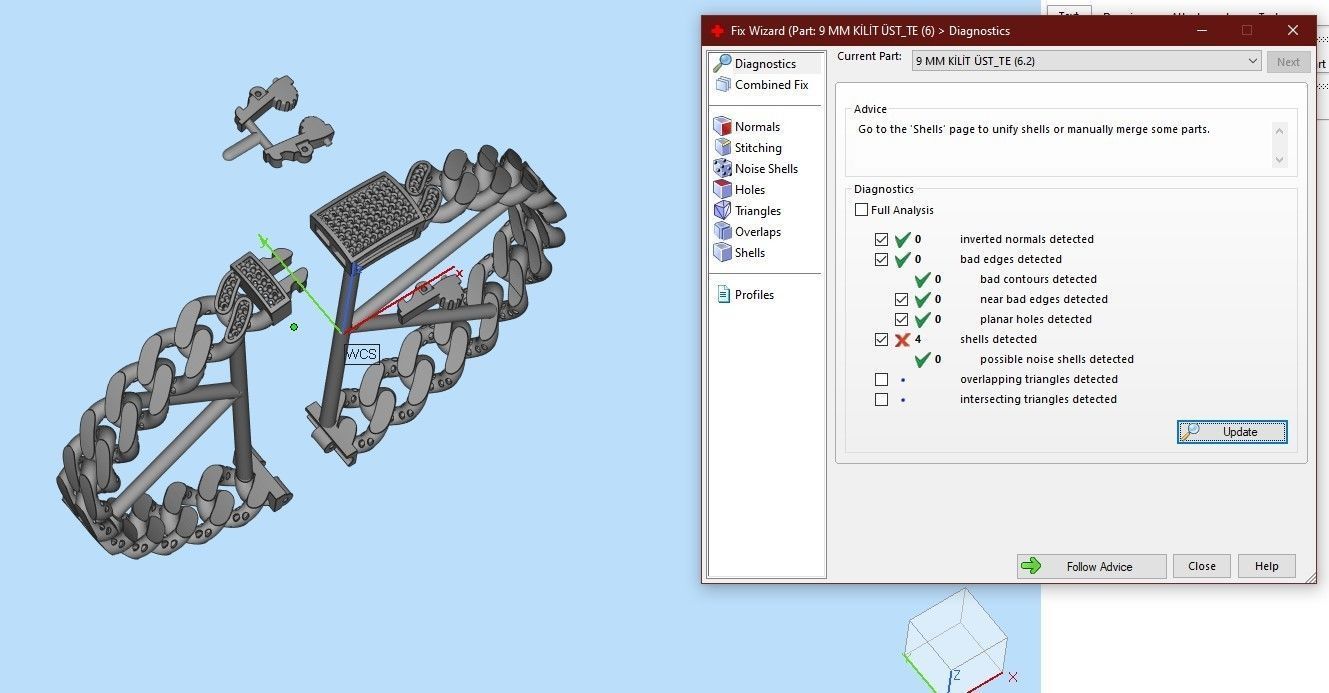Click the Advice message text
Screen dimensions: 1329x693
point(1034,130)
